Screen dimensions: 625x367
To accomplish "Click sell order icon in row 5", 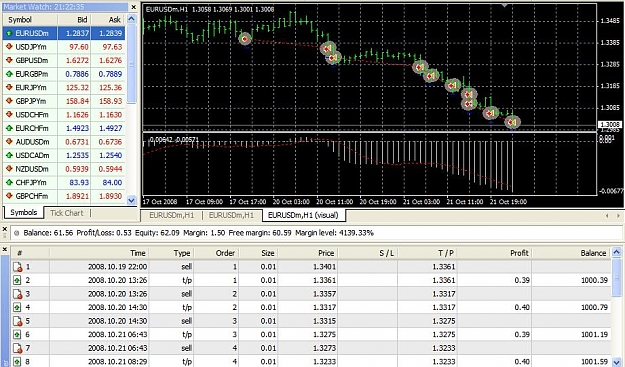I will pyautogui.click(x=17, y=321).
